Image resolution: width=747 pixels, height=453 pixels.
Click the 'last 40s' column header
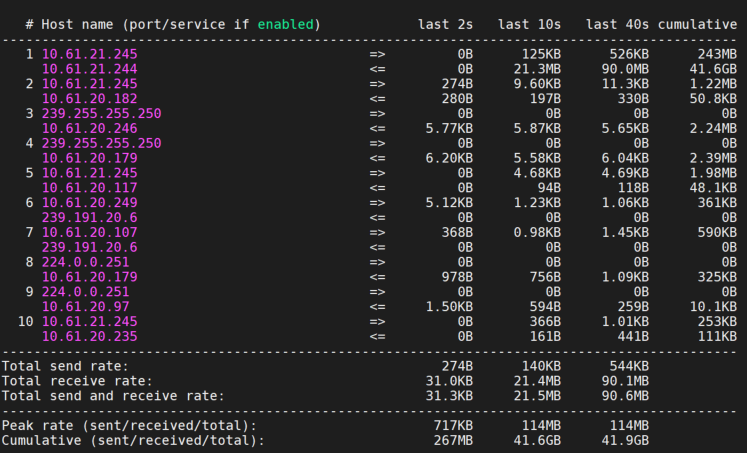point(617,24)
